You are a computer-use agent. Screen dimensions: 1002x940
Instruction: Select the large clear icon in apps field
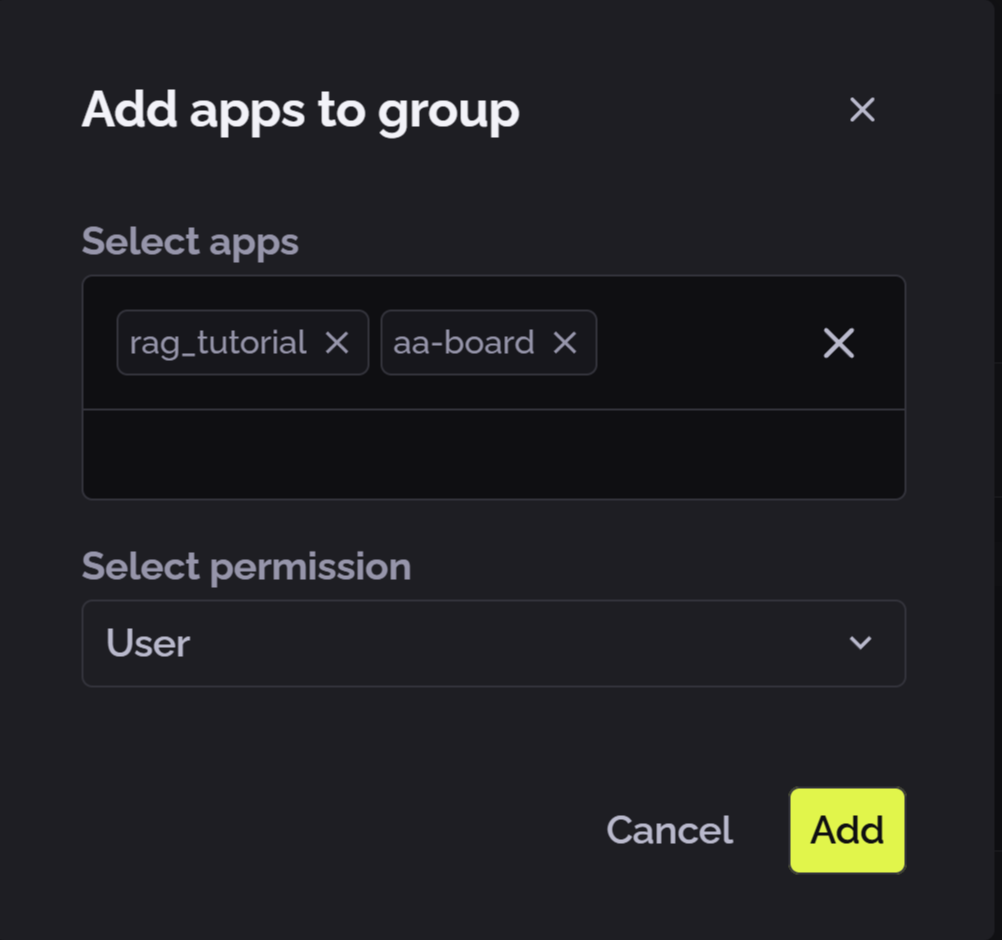click(x=838, y=343)
